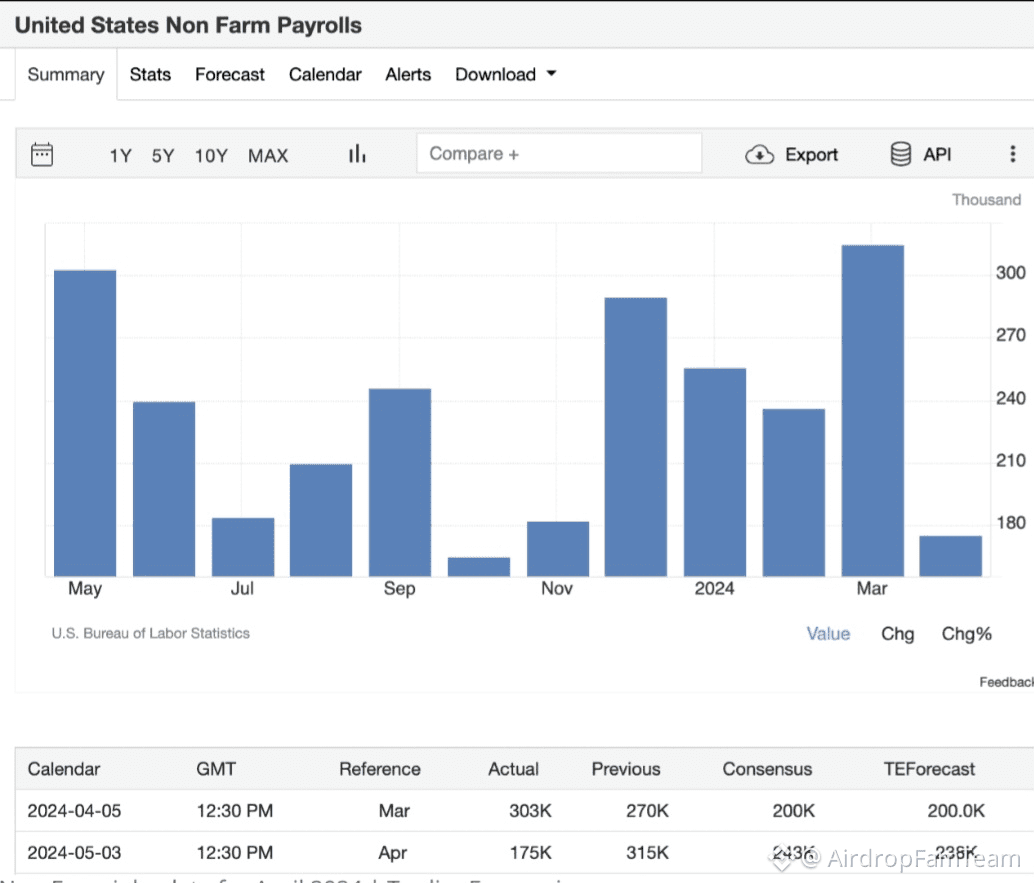Click the API database icon
Screen dimensions: 1034x883
click(x=901, y=154)
